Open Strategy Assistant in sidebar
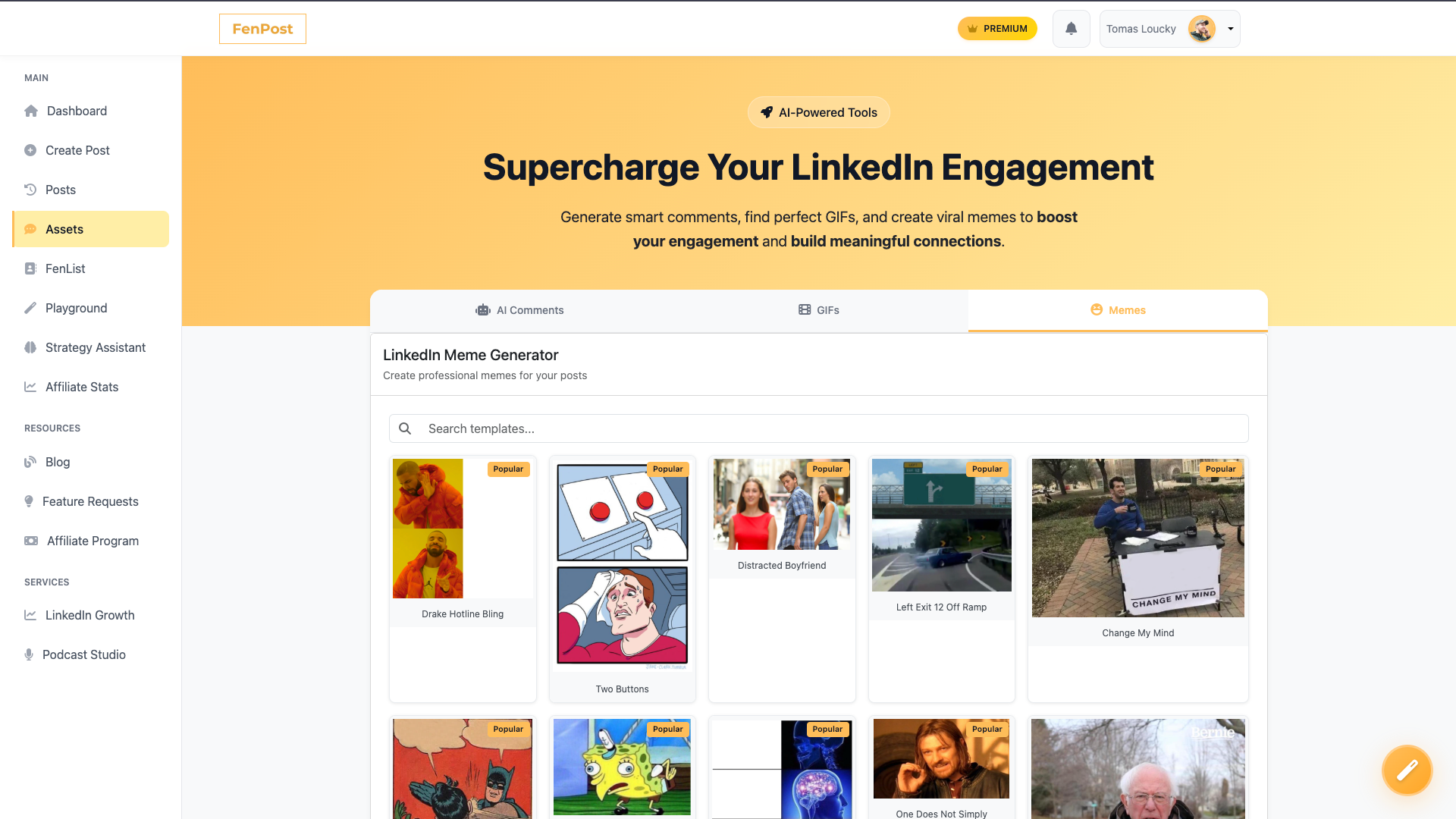Image resolution: width=1456 pixels, height=819 pixels. [x=91, y=347]
